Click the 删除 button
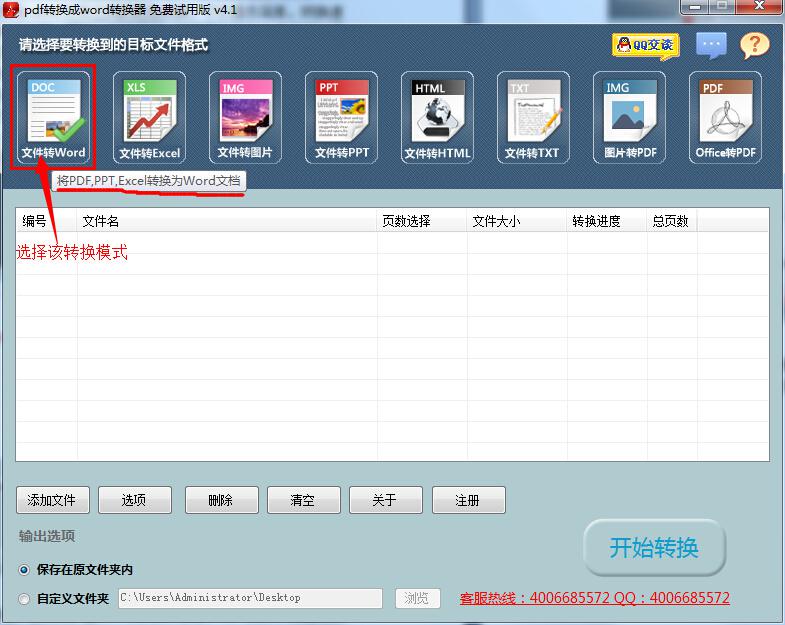Screen dimensions: 785x625 click(222, 500)
